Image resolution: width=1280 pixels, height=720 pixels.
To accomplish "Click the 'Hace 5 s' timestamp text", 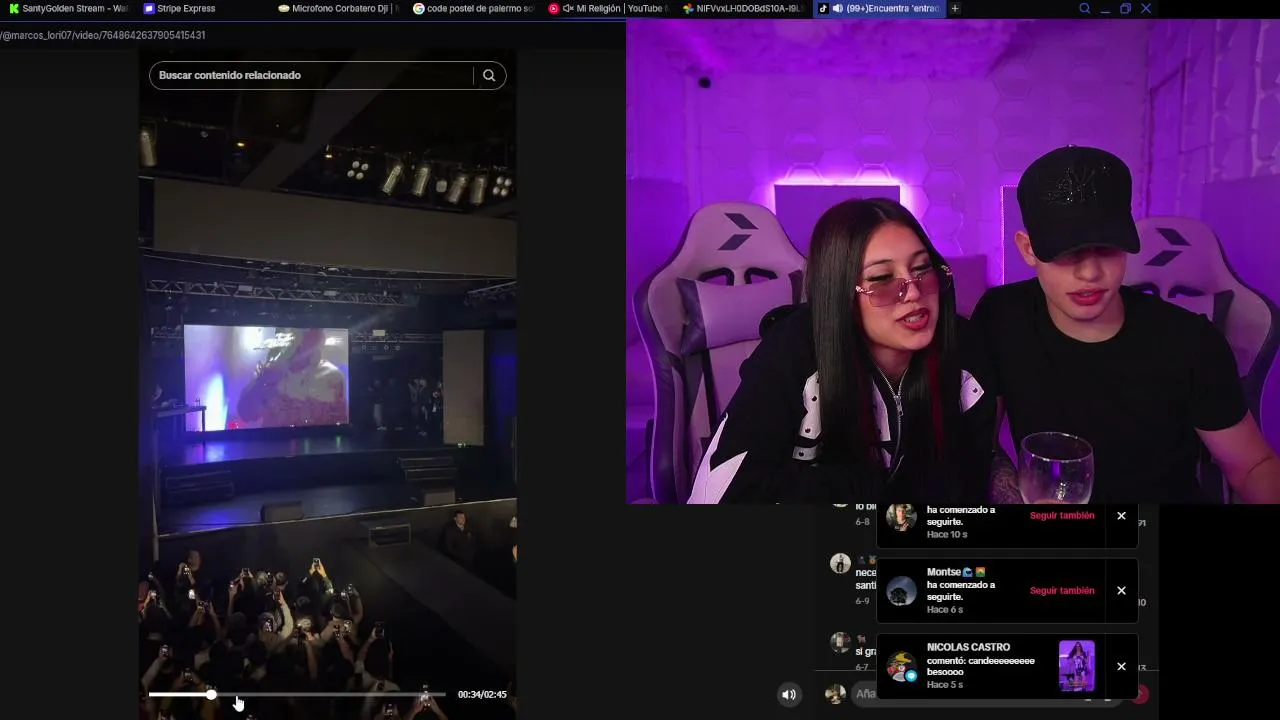I will coord(945,685).
